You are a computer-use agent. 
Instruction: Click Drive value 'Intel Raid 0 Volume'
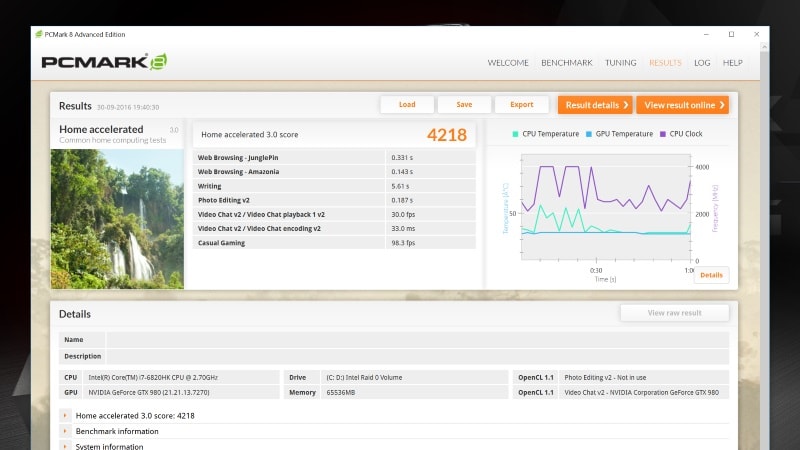pos(364,378)
